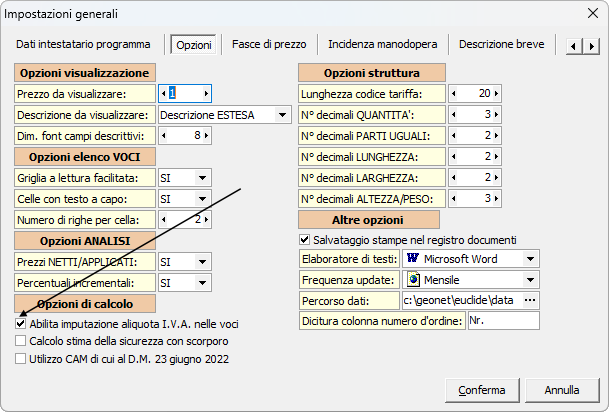Image resolution: width=609 pixels, height=412 pixels.
Task: Check Utilizzo CAM di cui al D.M. 2022
Action: point(22,358)
